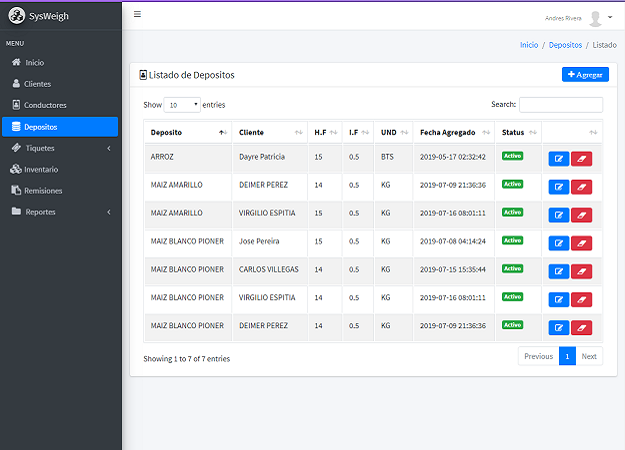Delete the CARLOS VILLEGAS deposit entry

(x=581, y=271)
